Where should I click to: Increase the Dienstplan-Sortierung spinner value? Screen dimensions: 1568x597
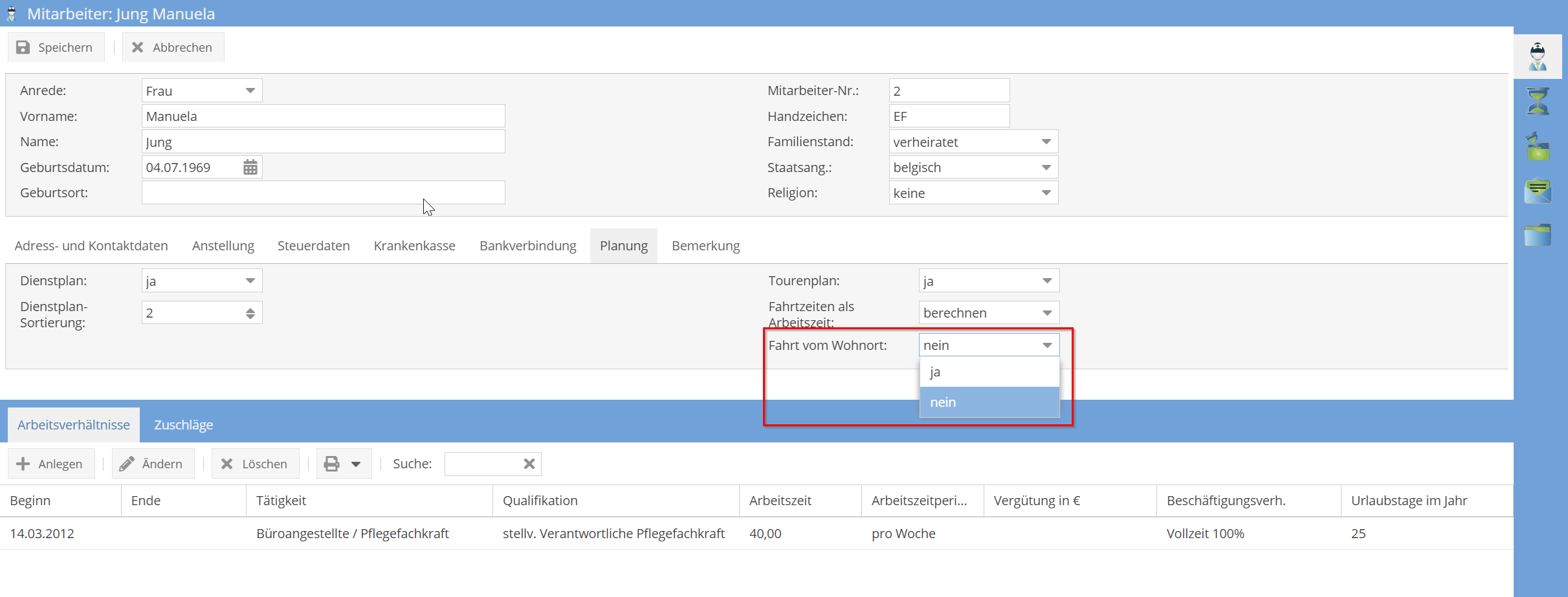[250, 310]
